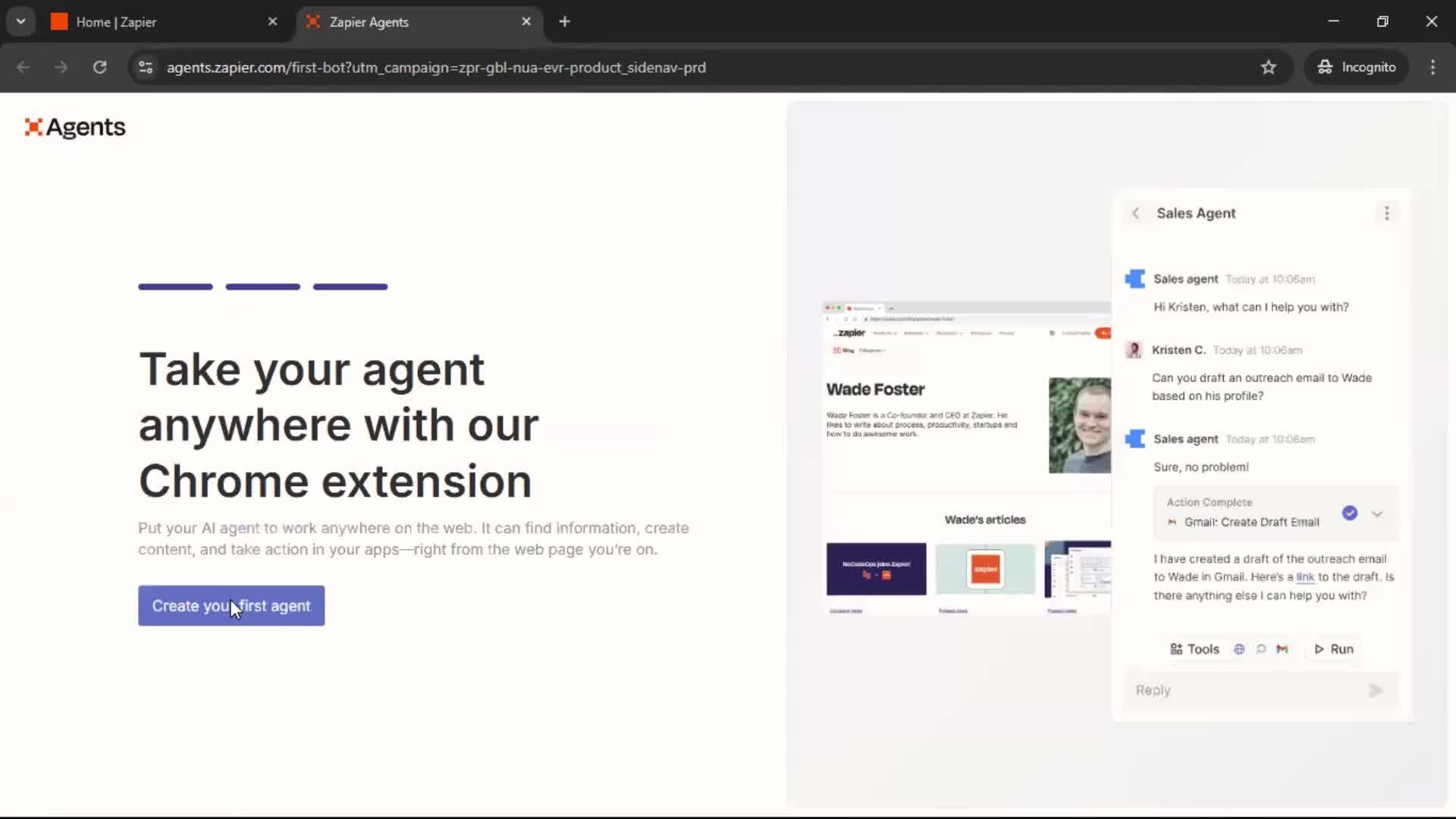This screenshot has width=1456, height=819.
Task: Select the Zapier Agents tab
Action: point(417,22)
